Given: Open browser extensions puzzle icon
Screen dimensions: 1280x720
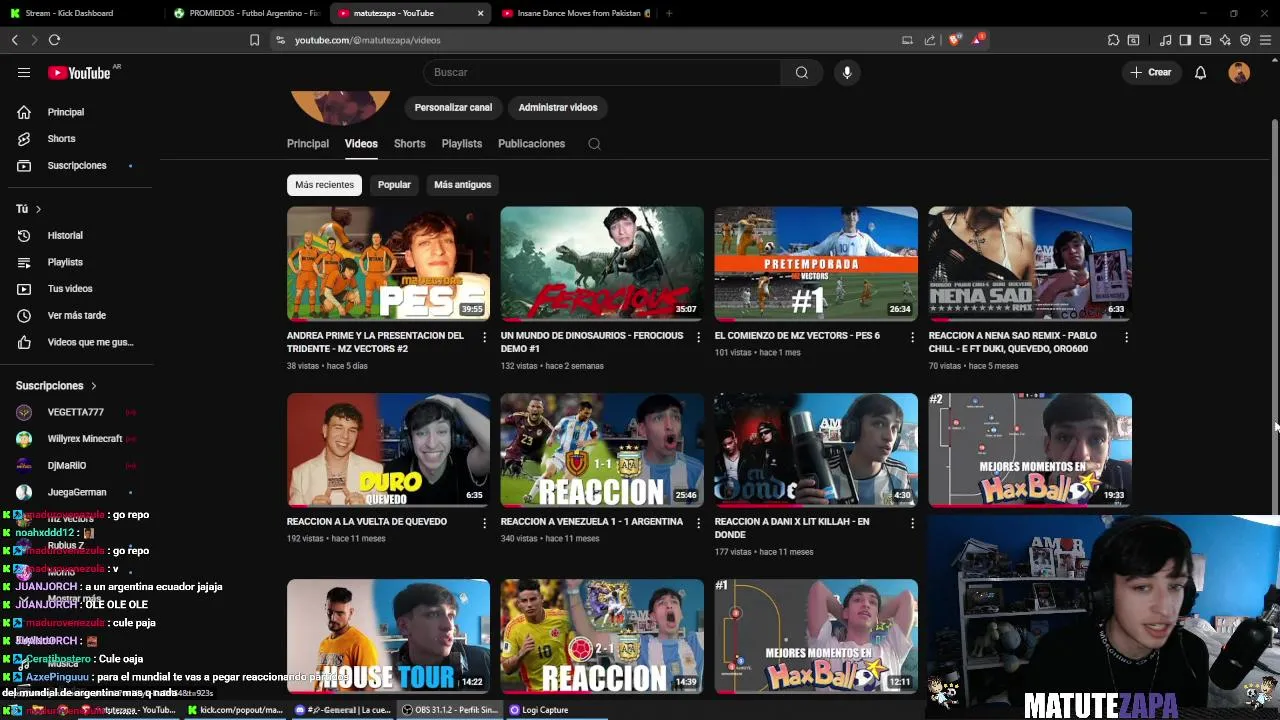Looking at the screenshot, I should pos(1113,40).
